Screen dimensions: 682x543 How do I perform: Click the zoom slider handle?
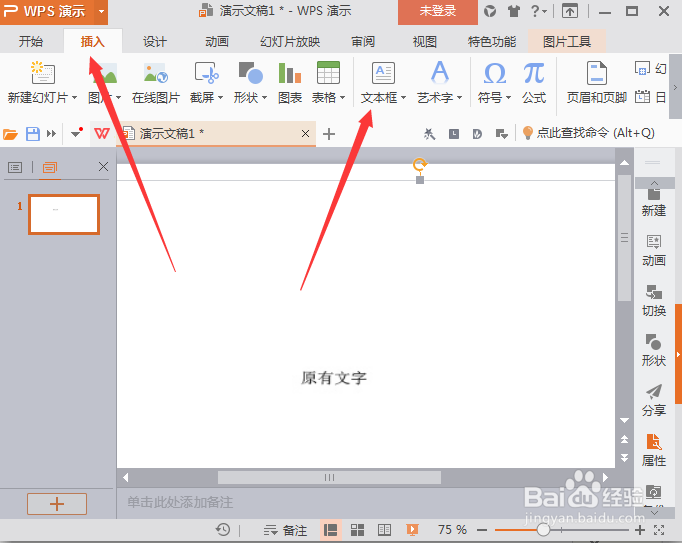pyautogui.click(x=543, y=530)
